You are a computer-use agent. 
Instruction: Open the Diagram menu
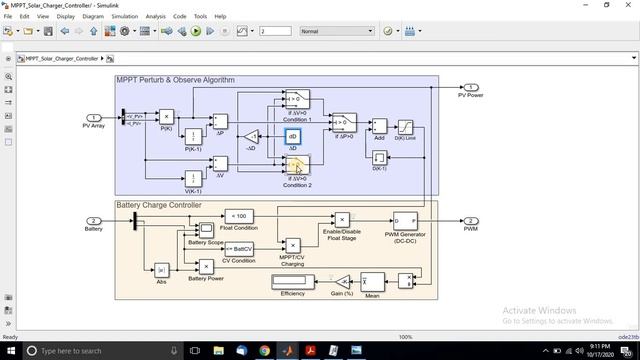93,16
